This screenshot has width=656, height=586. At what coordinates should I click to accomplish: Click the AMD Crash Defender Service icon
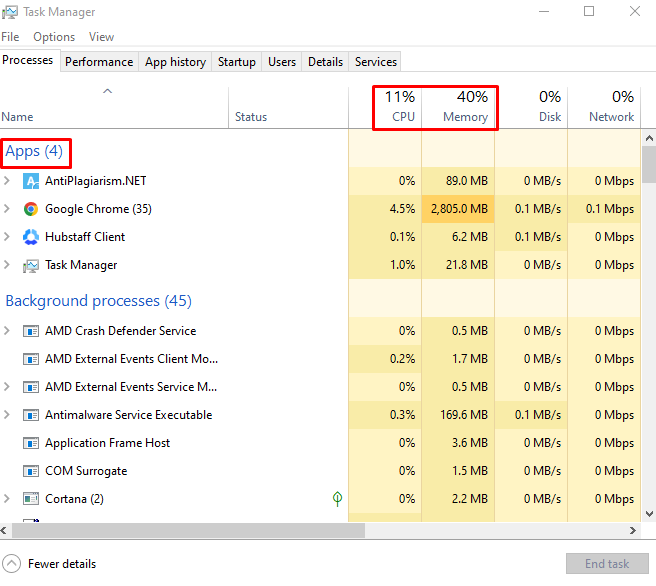31,331
